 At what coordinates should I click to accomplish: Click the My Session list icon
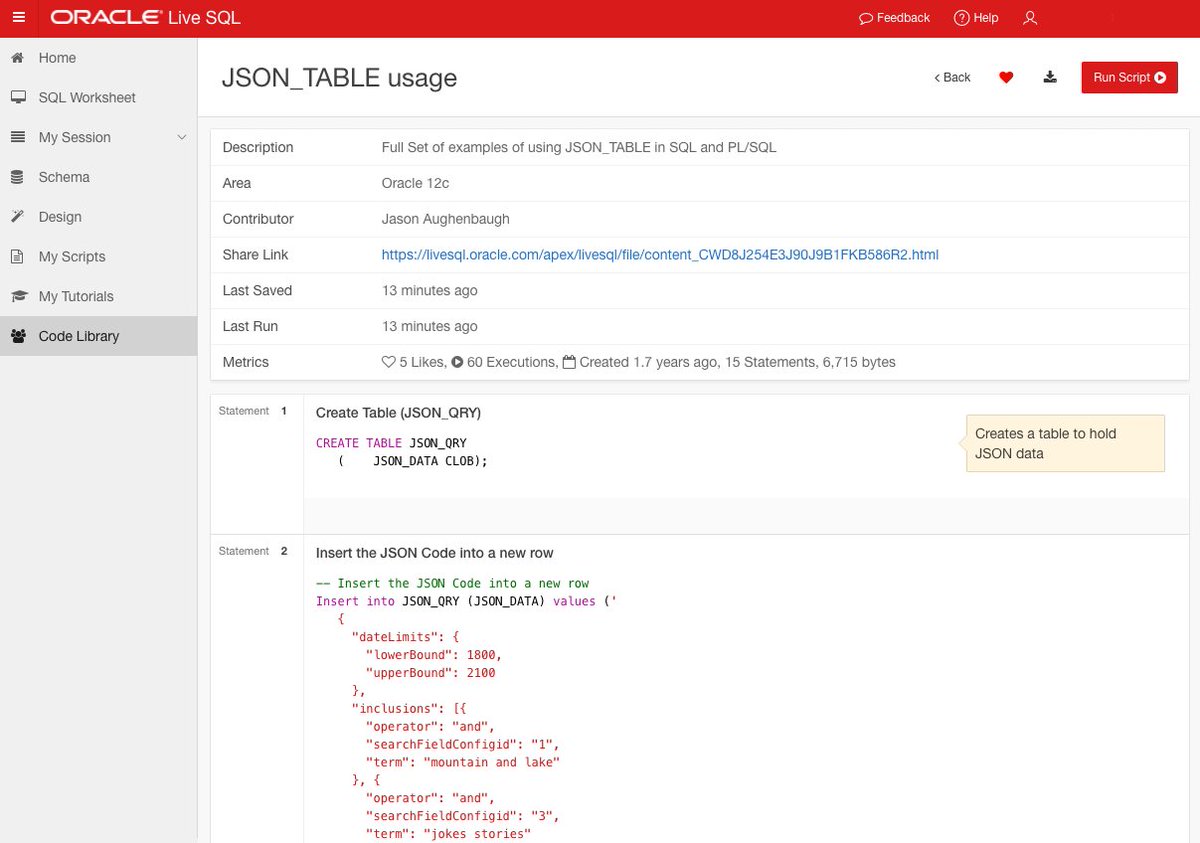[18, 137]
